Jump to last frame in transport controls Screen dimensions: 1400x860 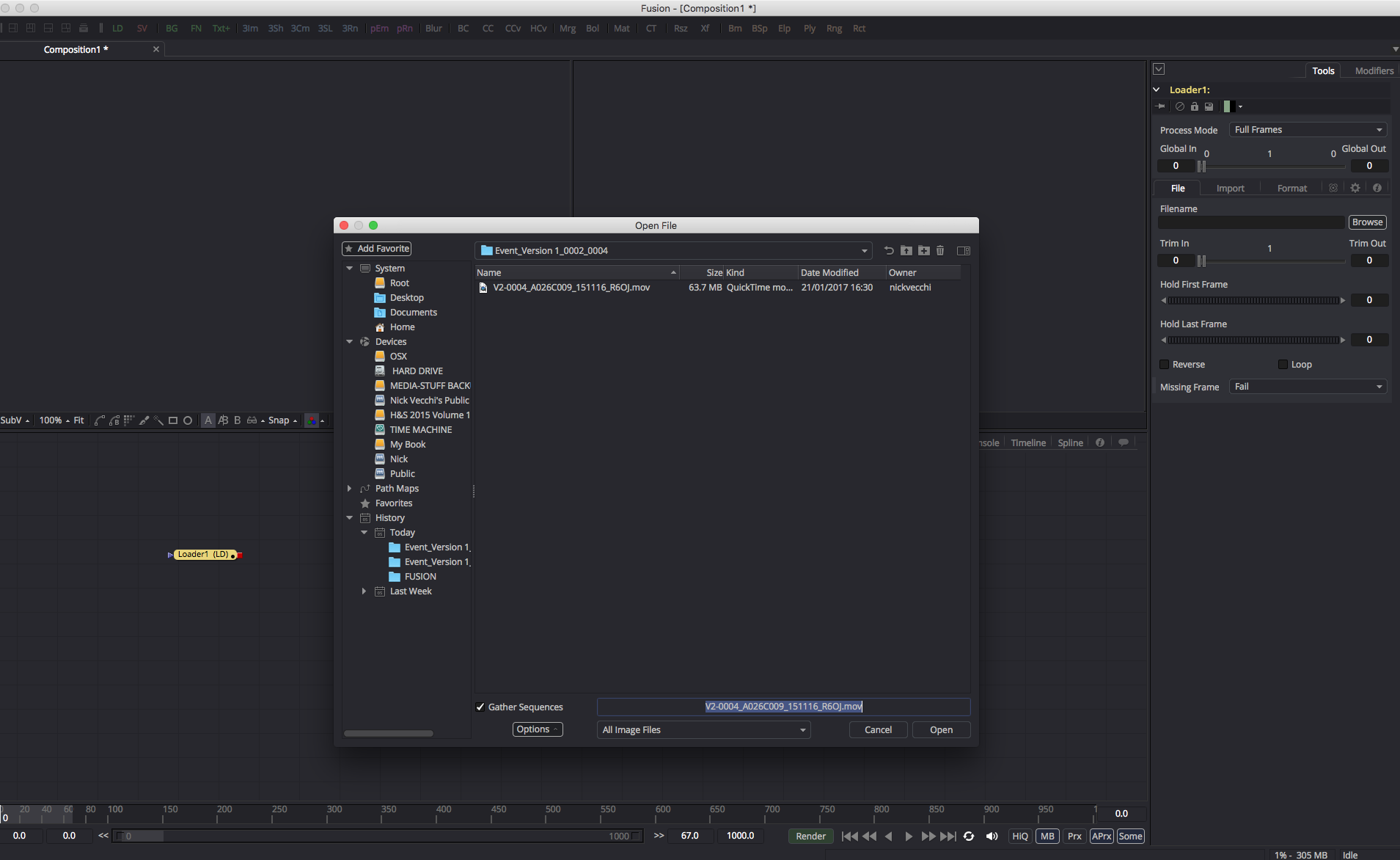948,837
